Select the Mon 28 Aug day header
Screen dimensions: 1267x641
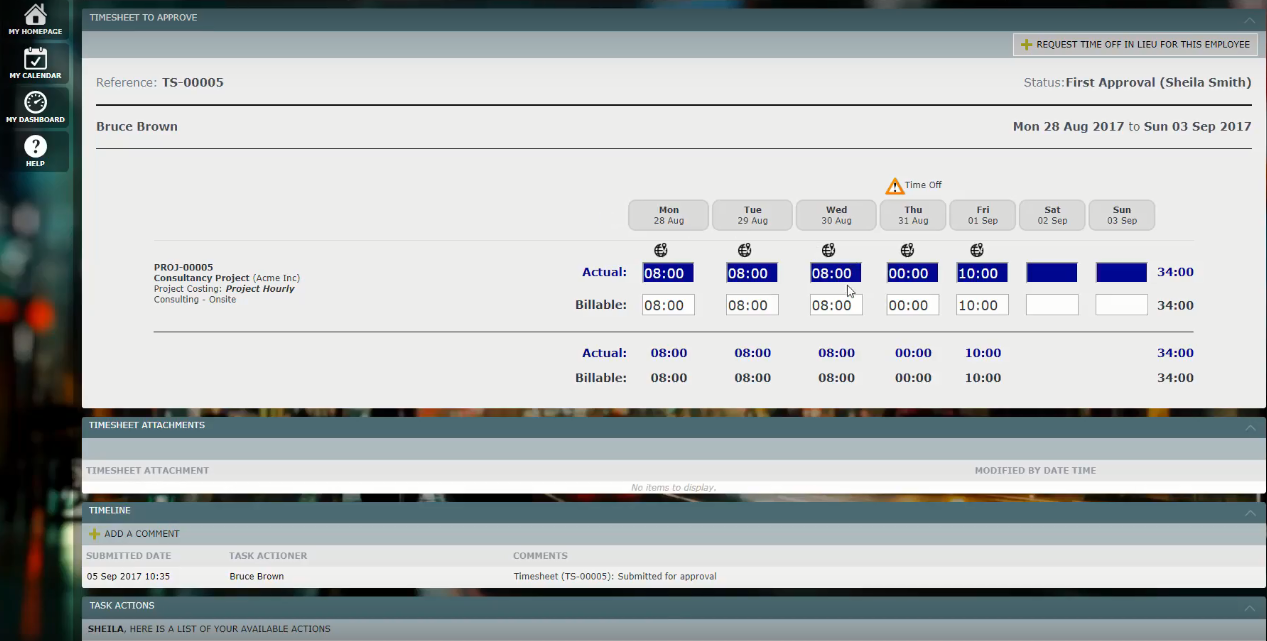668,215
